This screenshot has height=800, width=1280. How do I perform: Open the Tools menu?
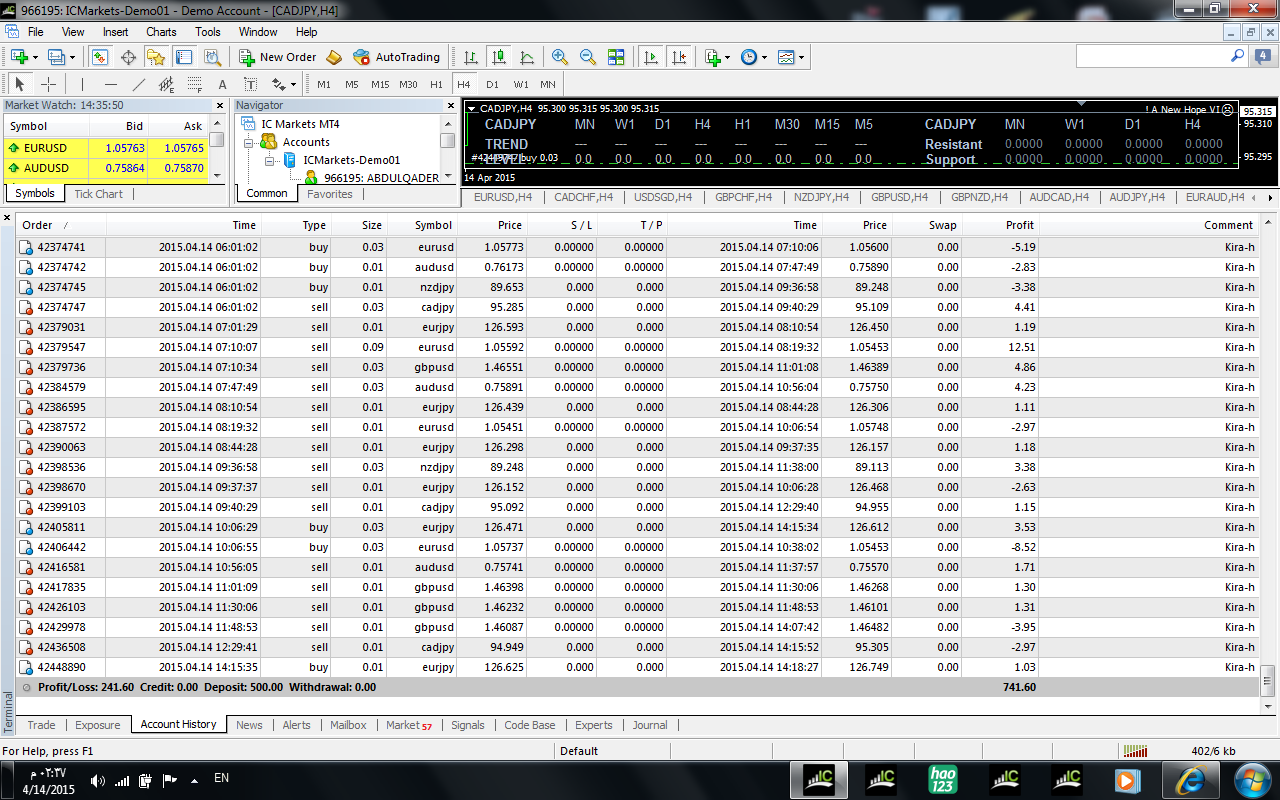pyautogui.click(x=208, y=32)
